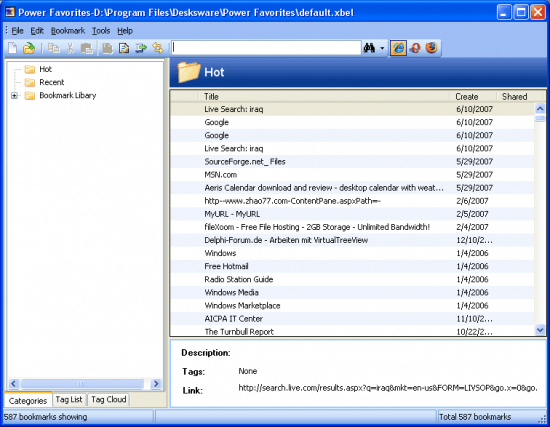The image size is (550, 427).
Task: Click the tree panel scroll right arrow
Action: (156, 384)
